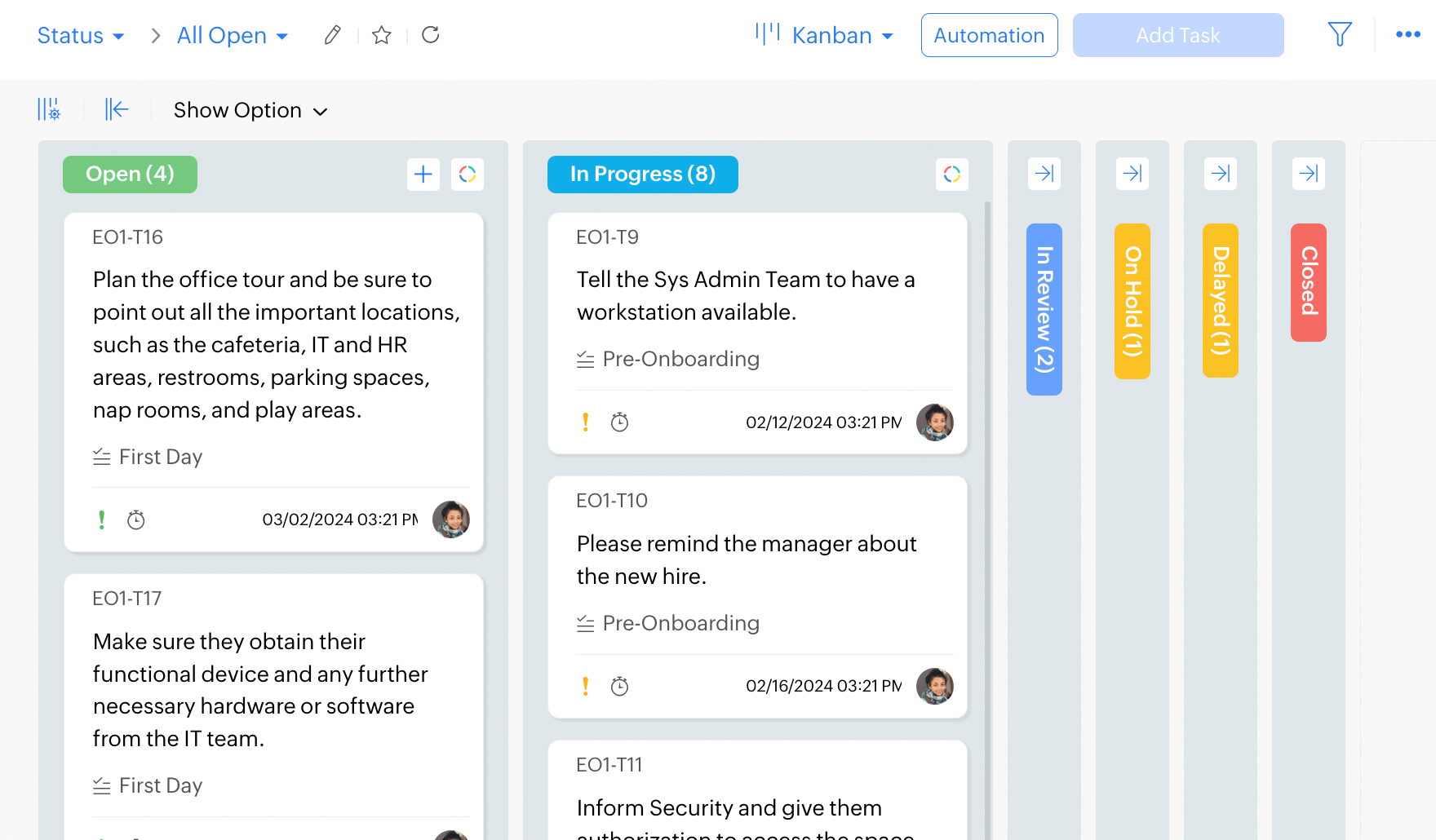Collapse all columns using the collapse icon
This screenshot has width=1436, height=840.
coord(117,109)
